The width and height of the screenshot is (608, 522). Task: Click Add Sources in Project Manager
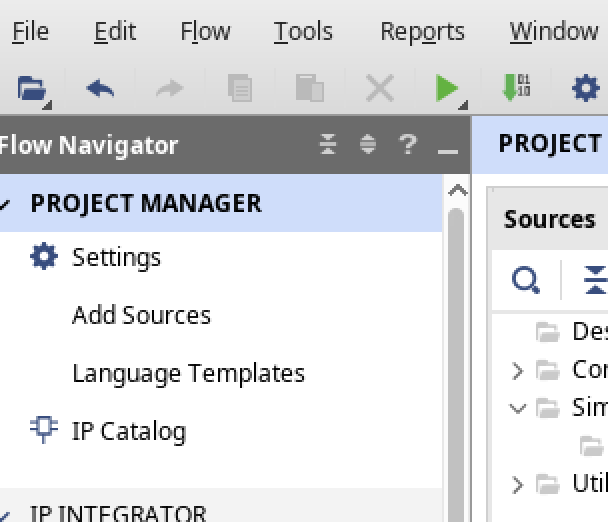[x=141, y=315]
